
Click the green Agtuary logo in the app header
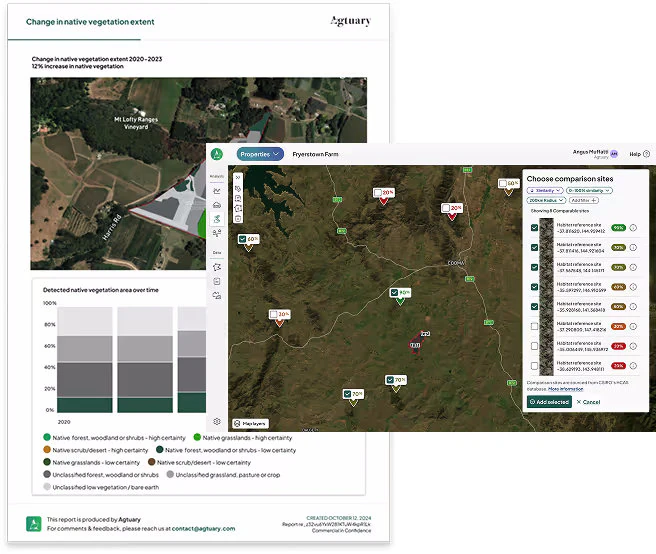click(217, 154)
